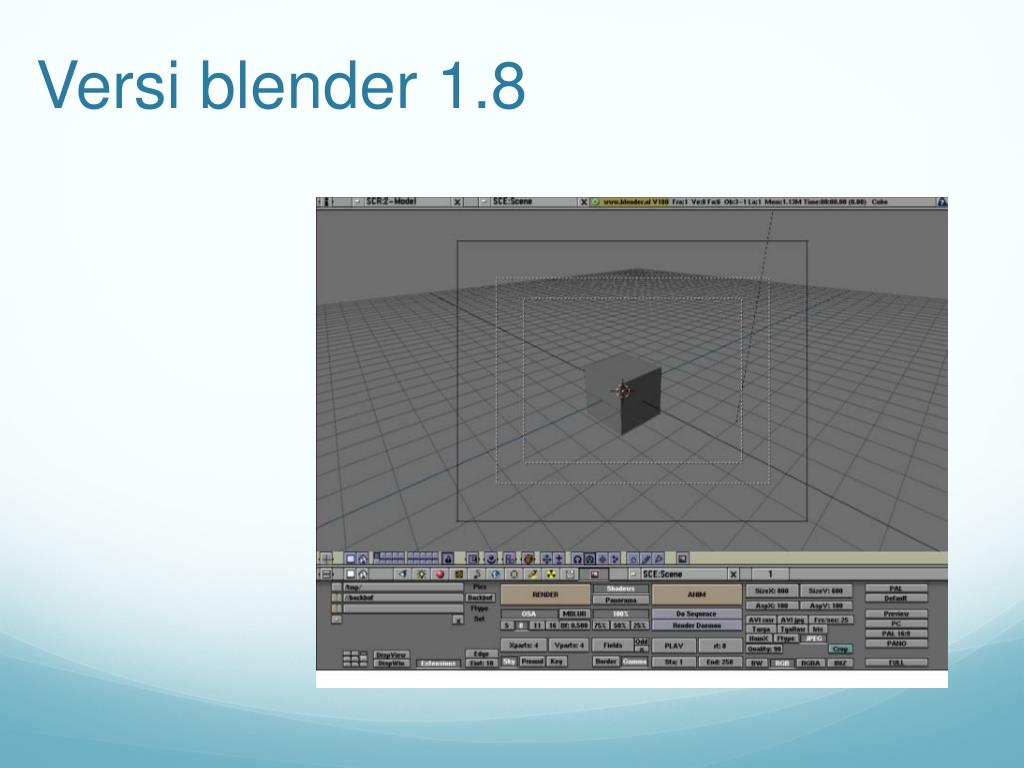Enable Do Sequence
The image size is (1024, 768).
(x=697, y=614)
